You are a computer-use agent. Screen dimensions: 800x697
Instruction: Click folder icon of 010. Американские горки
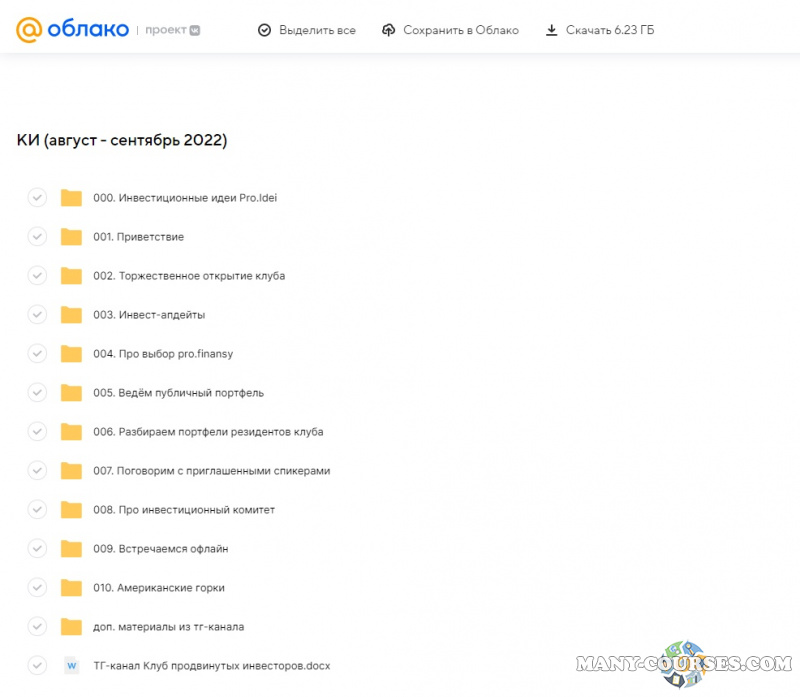point(71,588)
